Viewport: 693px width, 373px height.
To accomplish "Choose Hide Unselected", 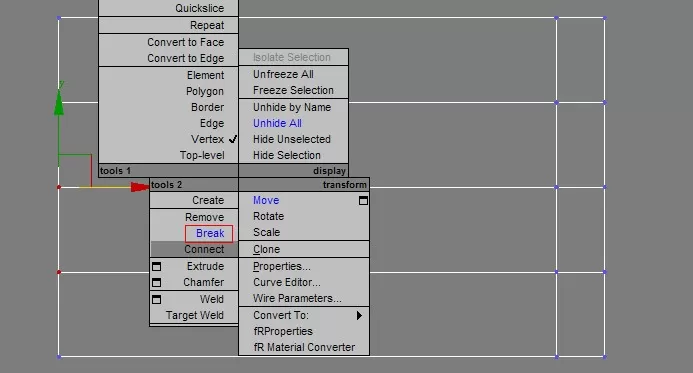I will 292,139.
